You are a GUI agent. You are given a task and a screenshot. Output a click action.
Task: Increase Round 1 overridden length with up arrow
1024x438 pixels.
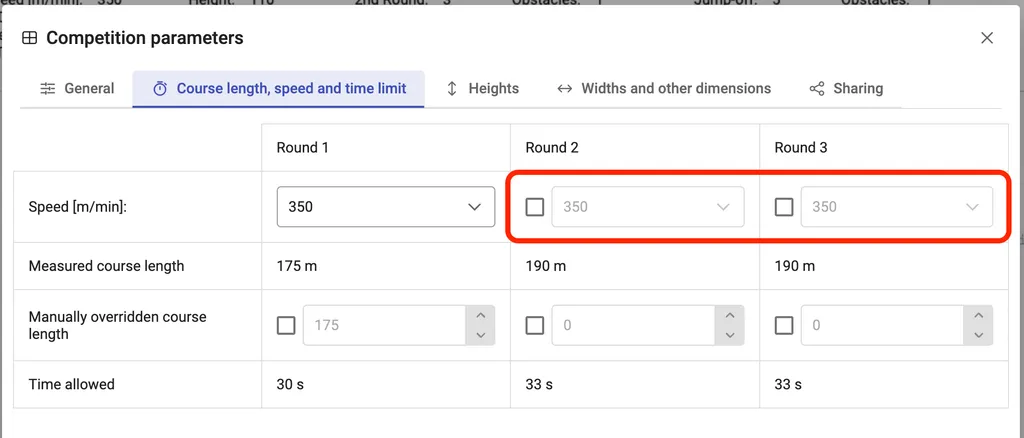tap(481, 315)
